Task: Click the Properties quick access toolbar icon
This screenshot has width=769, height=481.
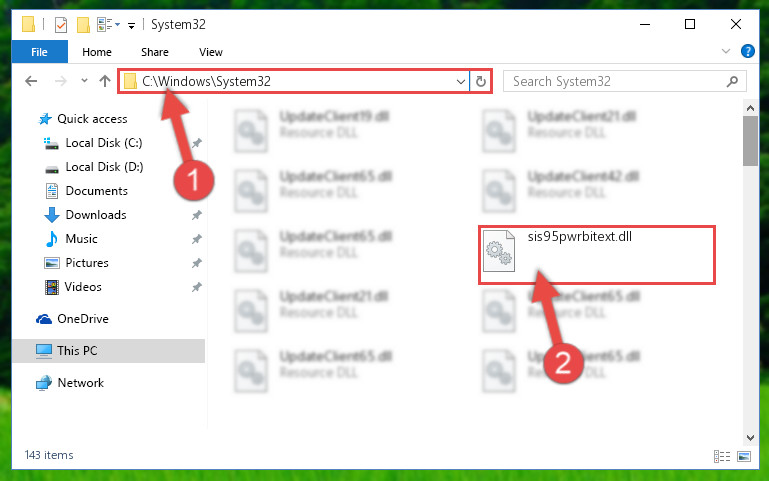Action: tap(61, 25)
